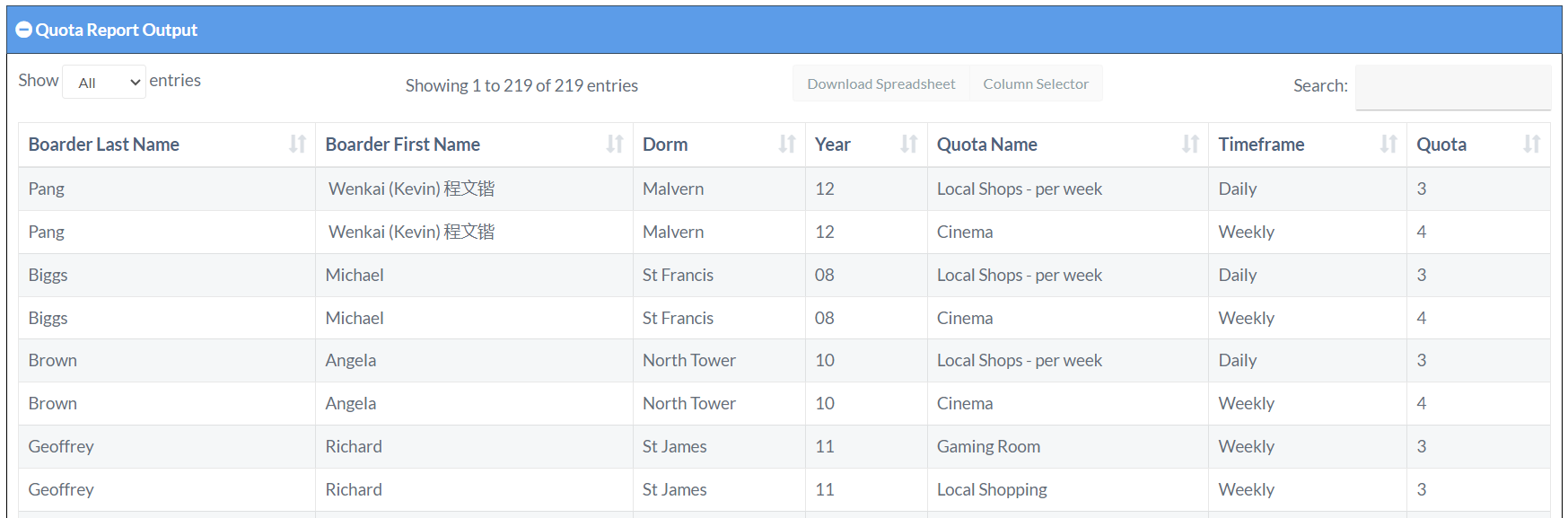The height and width of the screenshot is (518, 1568).
Task: Click St Francis in Biggs Cinema row
Action: pyautogui.click(x=678, y=318)
